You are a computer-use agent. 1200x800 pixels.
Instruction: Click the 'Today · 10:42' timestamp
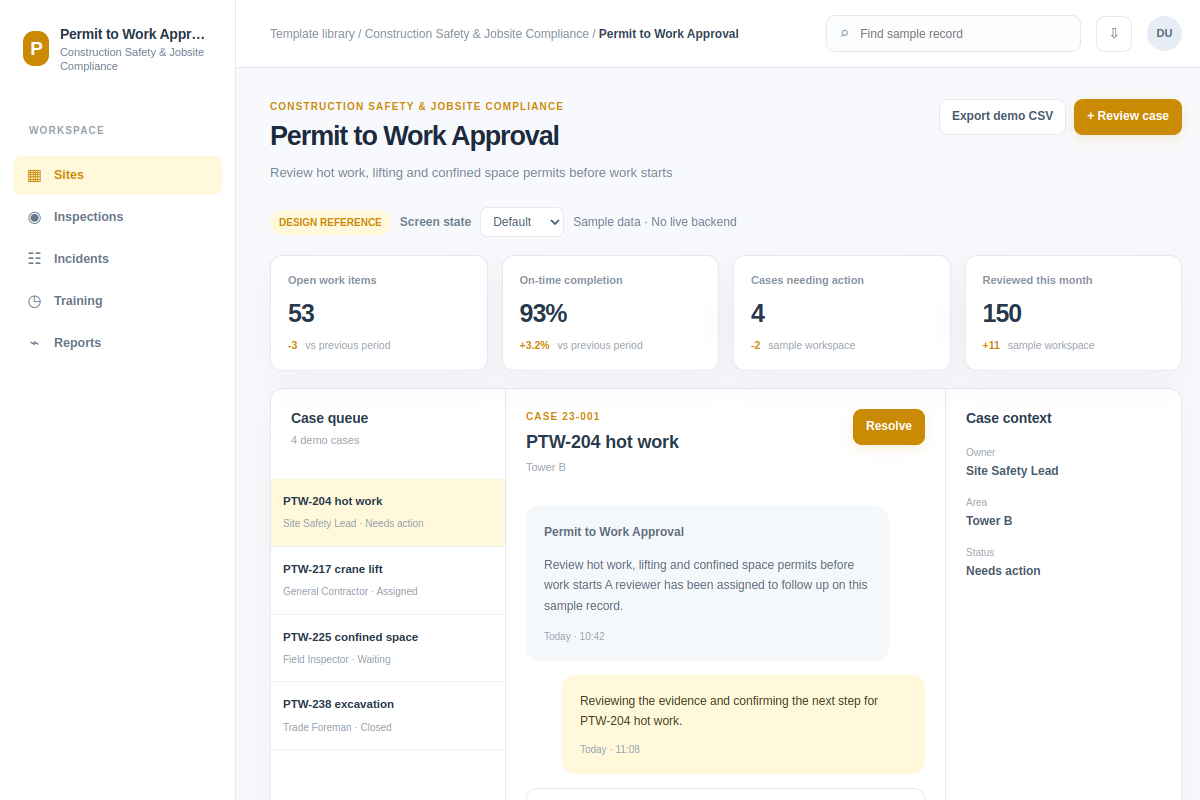point(574,636)
